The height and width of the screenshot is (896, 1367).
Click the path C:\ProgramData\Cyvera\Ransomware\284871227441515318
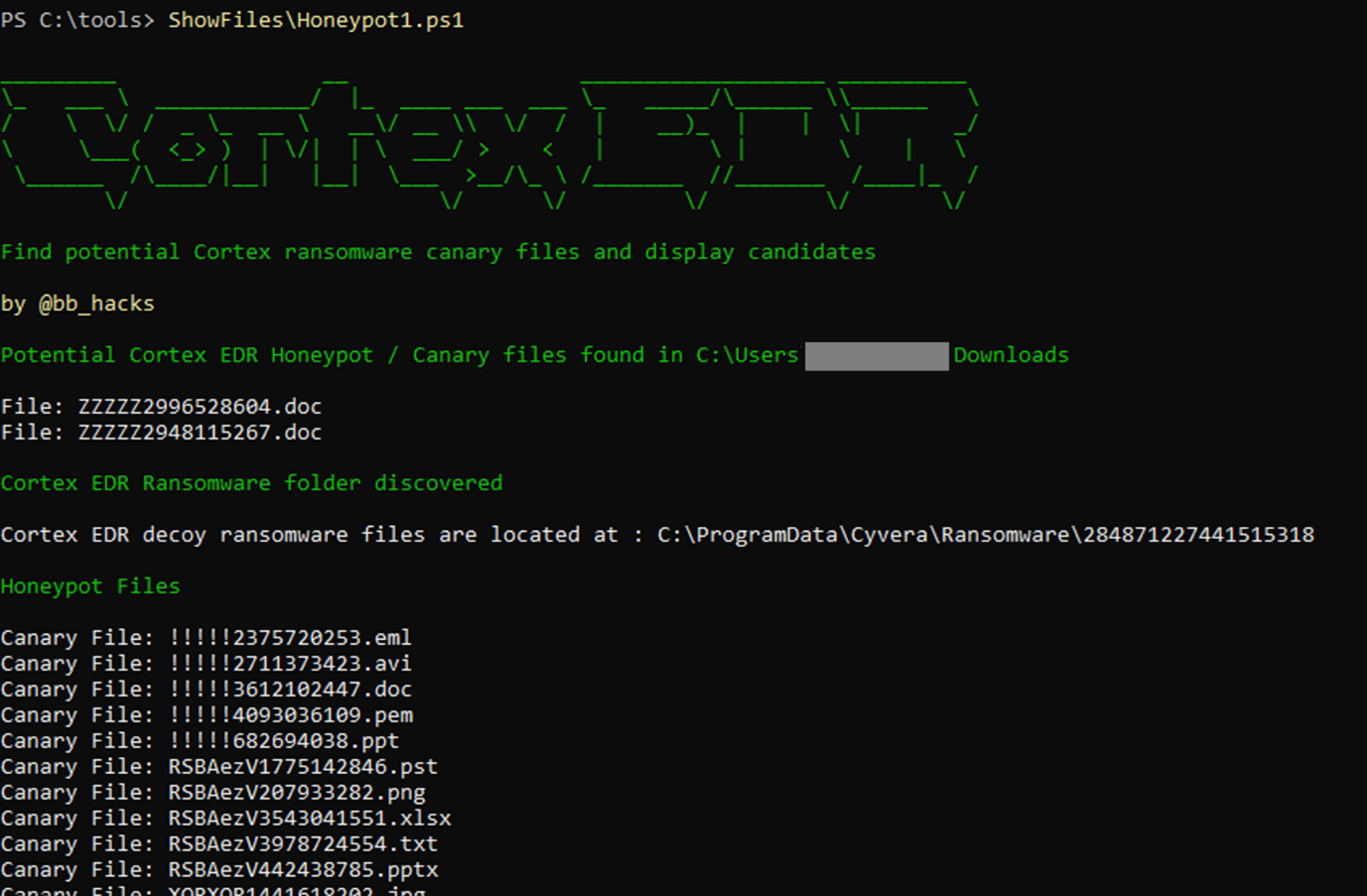(x=986, y=535)
